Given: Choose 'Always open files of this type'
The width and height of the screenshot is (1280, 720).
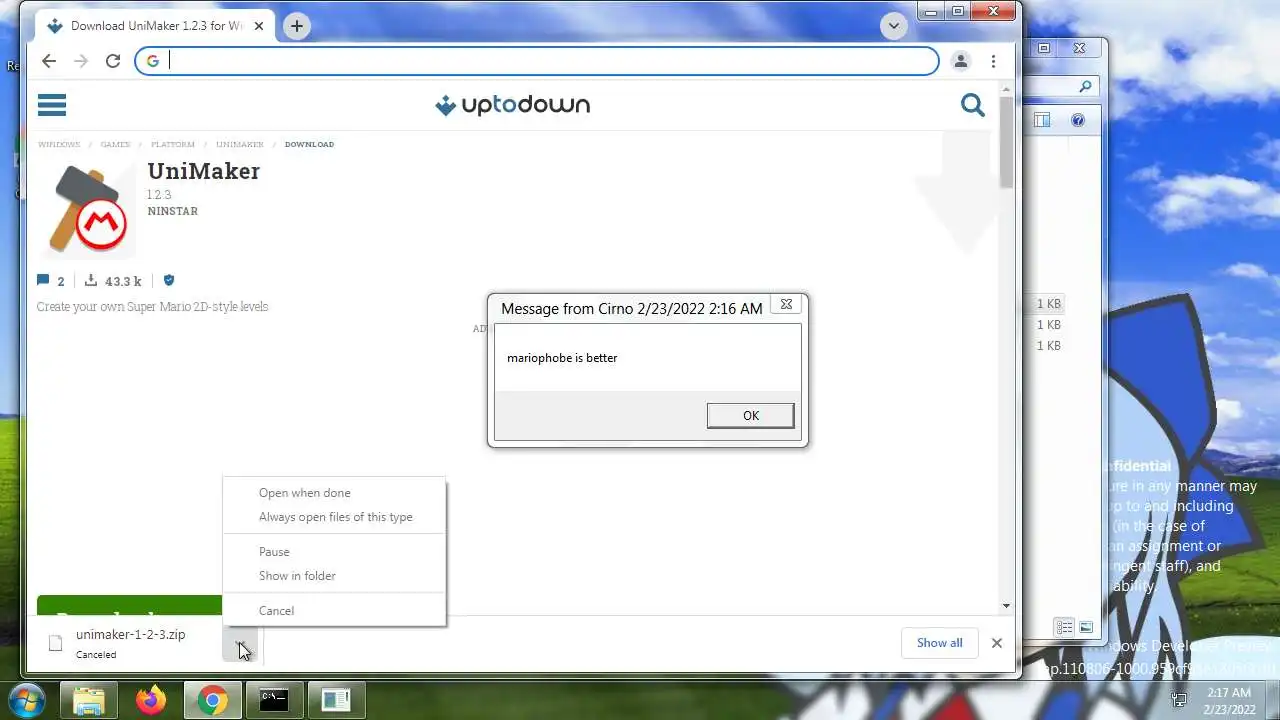Looking at the screenshot, I should click(x=334, y=517).
